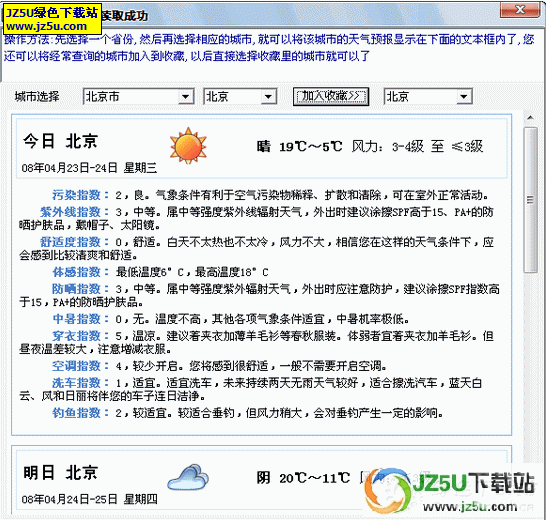Viewport: 546px width, 520px height.
Task: Click the date 08年04月24日-25日 星期四
Action: tap(89, 499)
